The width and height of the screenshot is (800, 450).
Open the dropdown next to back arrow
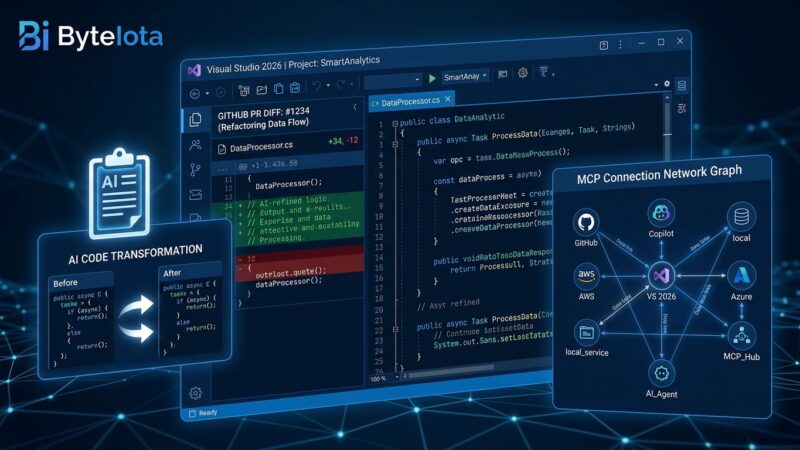click(x=207, y=94)
